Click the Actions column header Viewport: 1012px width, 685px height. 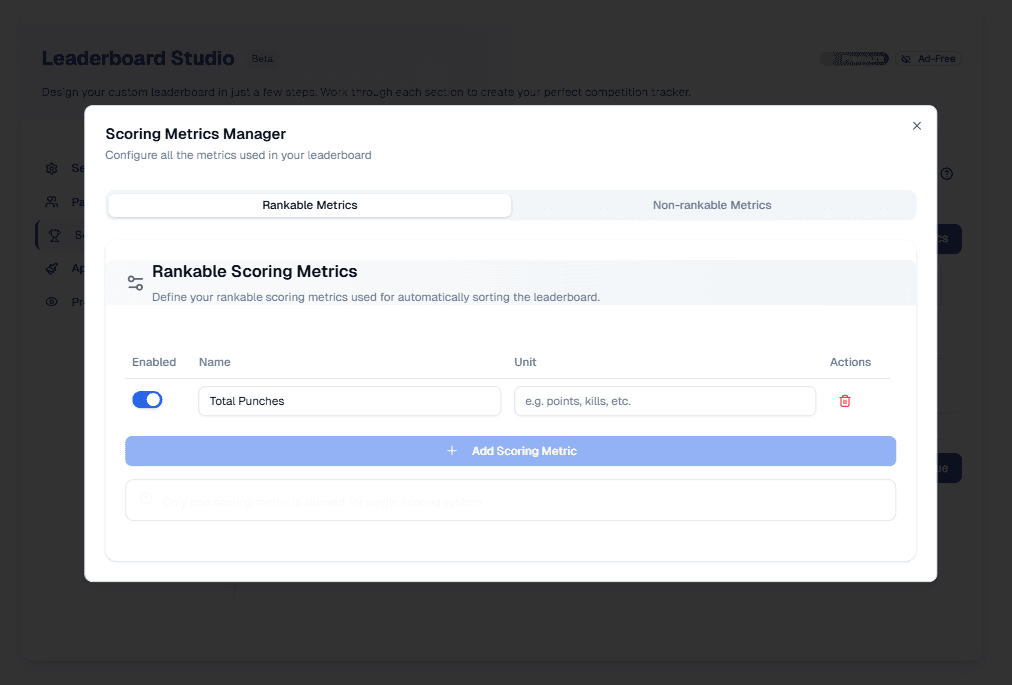(x=850, y=362)
